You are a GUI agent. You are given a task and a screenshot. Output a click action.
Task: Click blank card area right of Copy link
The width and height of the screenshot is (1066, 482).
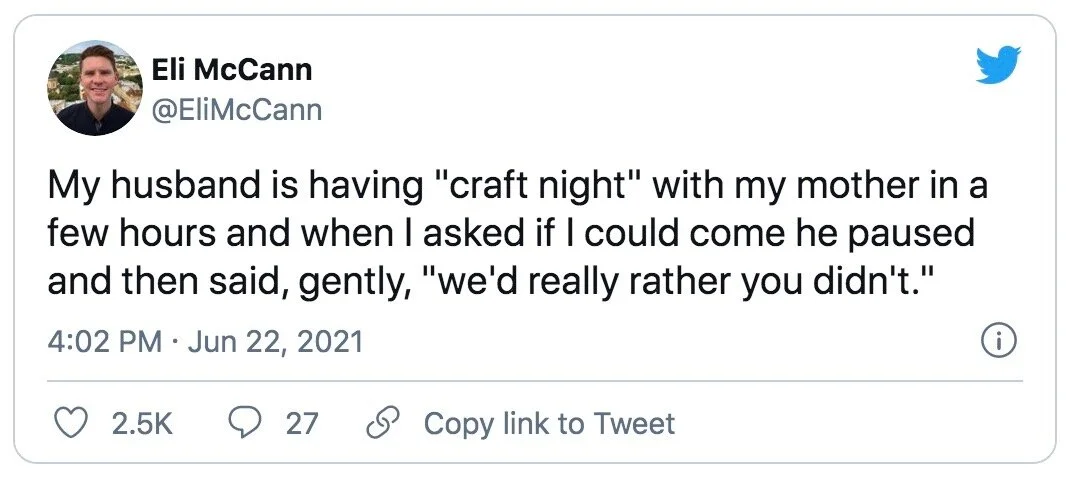(850, 423)
